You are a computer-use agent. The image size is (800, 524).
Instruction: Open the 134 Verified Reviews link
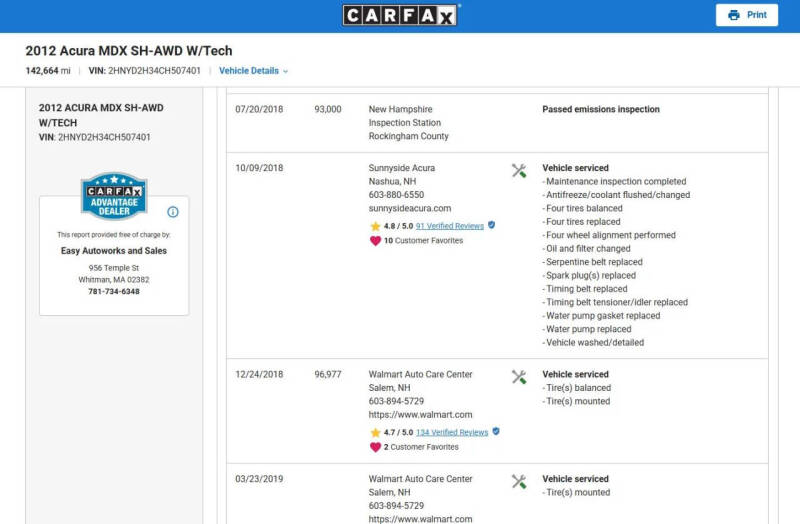[x=452, y=432]
